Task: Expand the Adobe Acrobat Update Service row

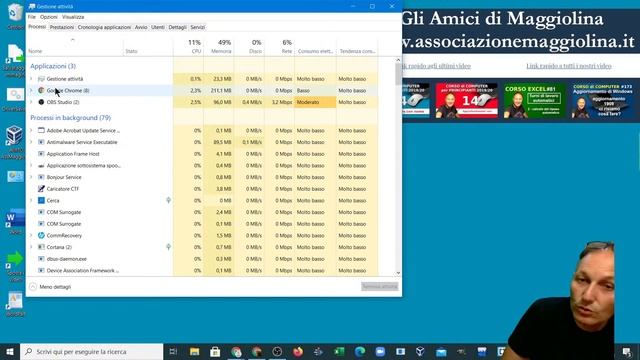Action: 31,130
